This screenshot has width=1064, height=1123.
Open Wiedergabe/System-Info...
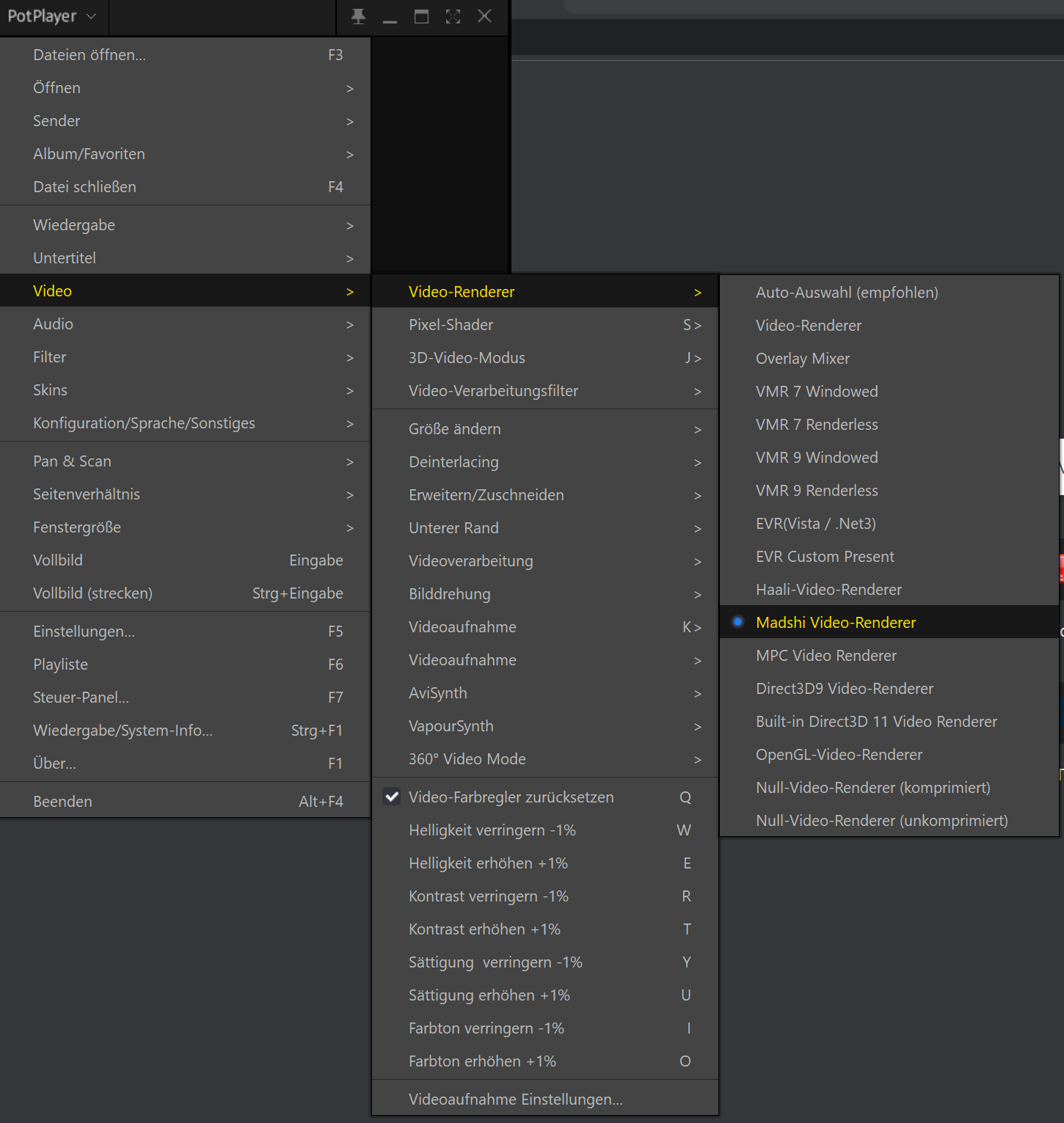(185, 730)
